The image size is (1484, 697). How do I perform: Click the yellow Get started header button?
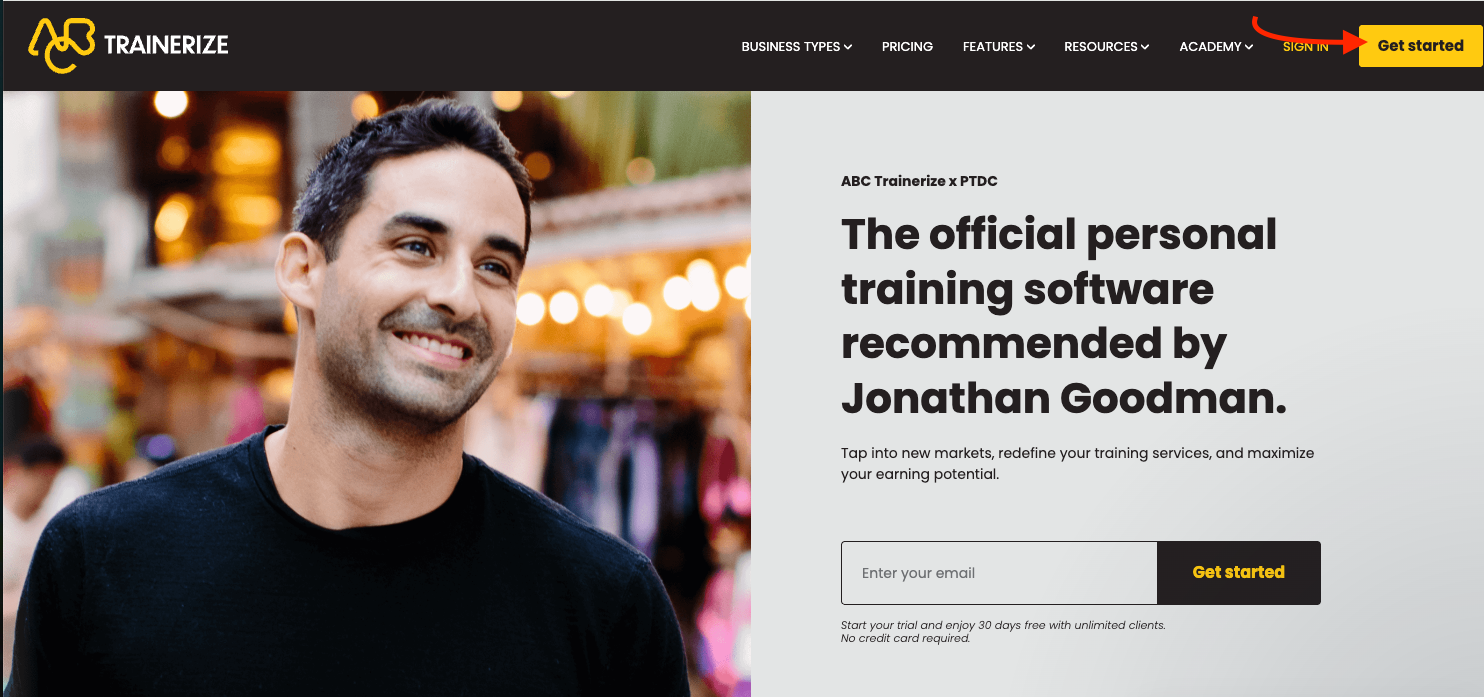pos(1420,46)
